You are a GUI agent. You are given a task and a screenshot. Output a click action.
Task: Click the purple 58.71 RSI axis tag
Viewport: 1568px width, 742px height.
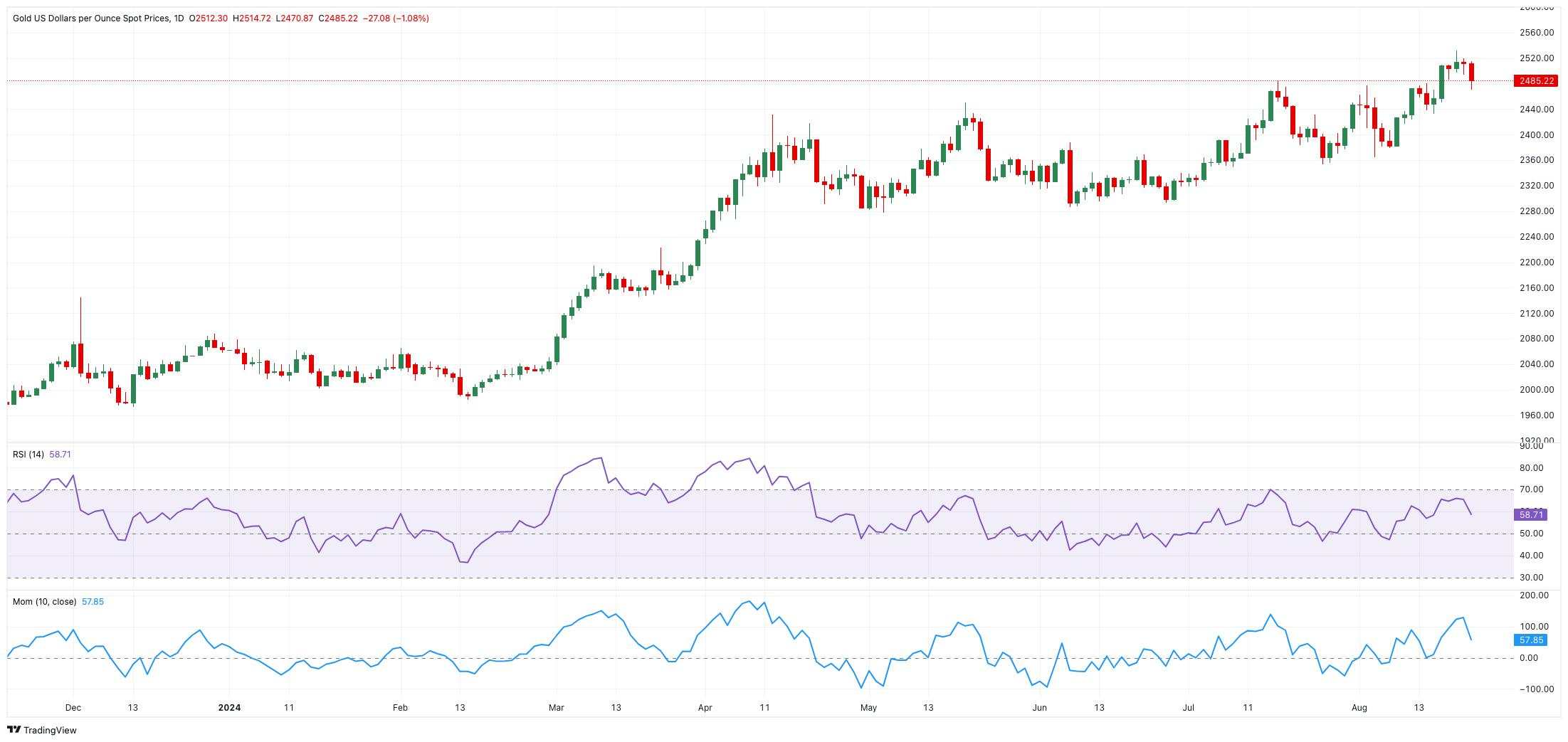point(1531,514)
